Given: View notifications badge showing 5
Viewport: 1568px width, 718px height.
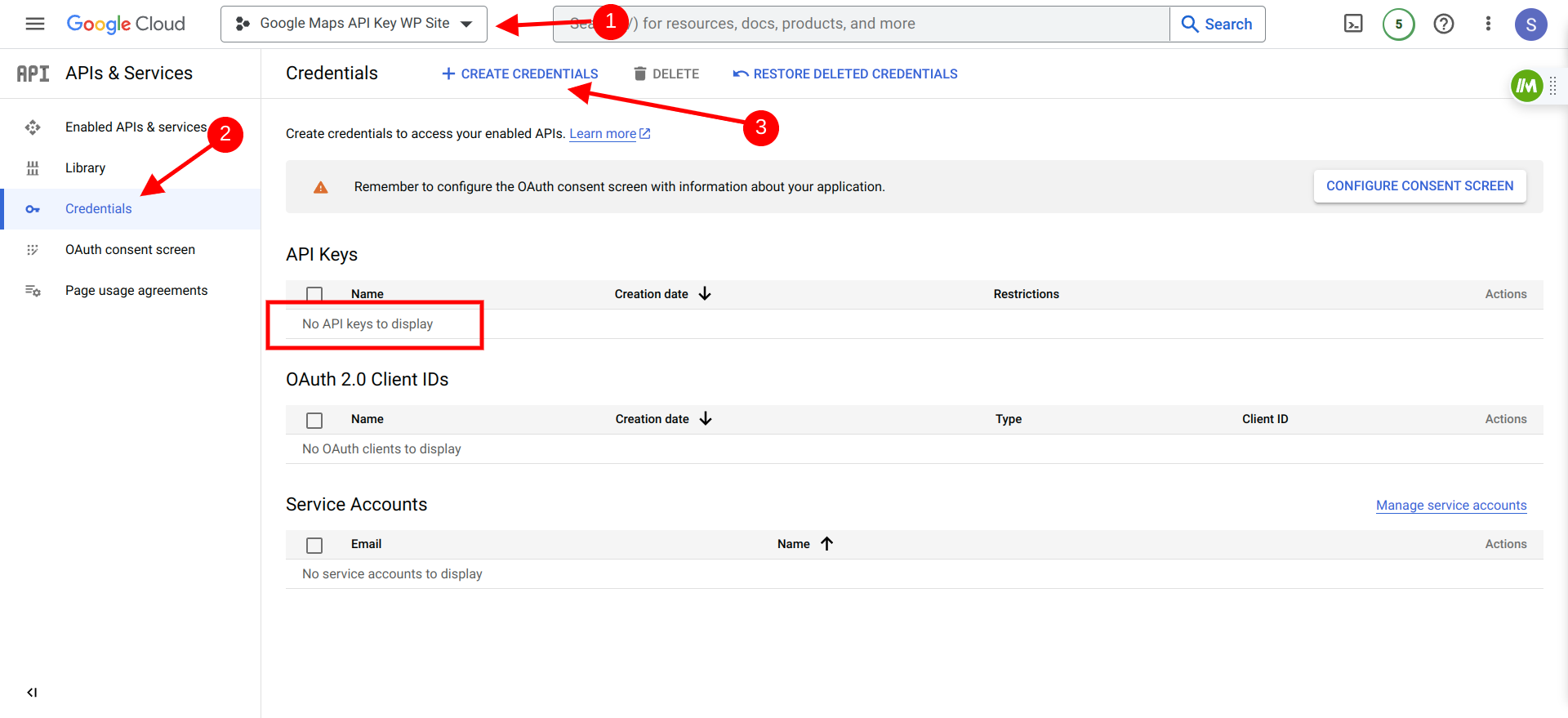Looking at the screenshot, I should click(x=1398, y=24).
